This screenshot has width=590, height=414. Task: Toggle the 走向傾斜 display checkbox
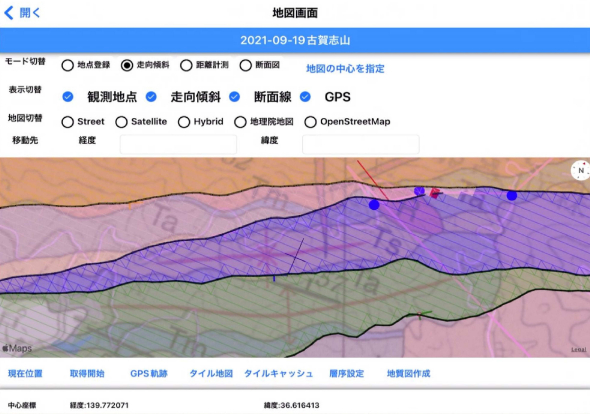point(151,97)
